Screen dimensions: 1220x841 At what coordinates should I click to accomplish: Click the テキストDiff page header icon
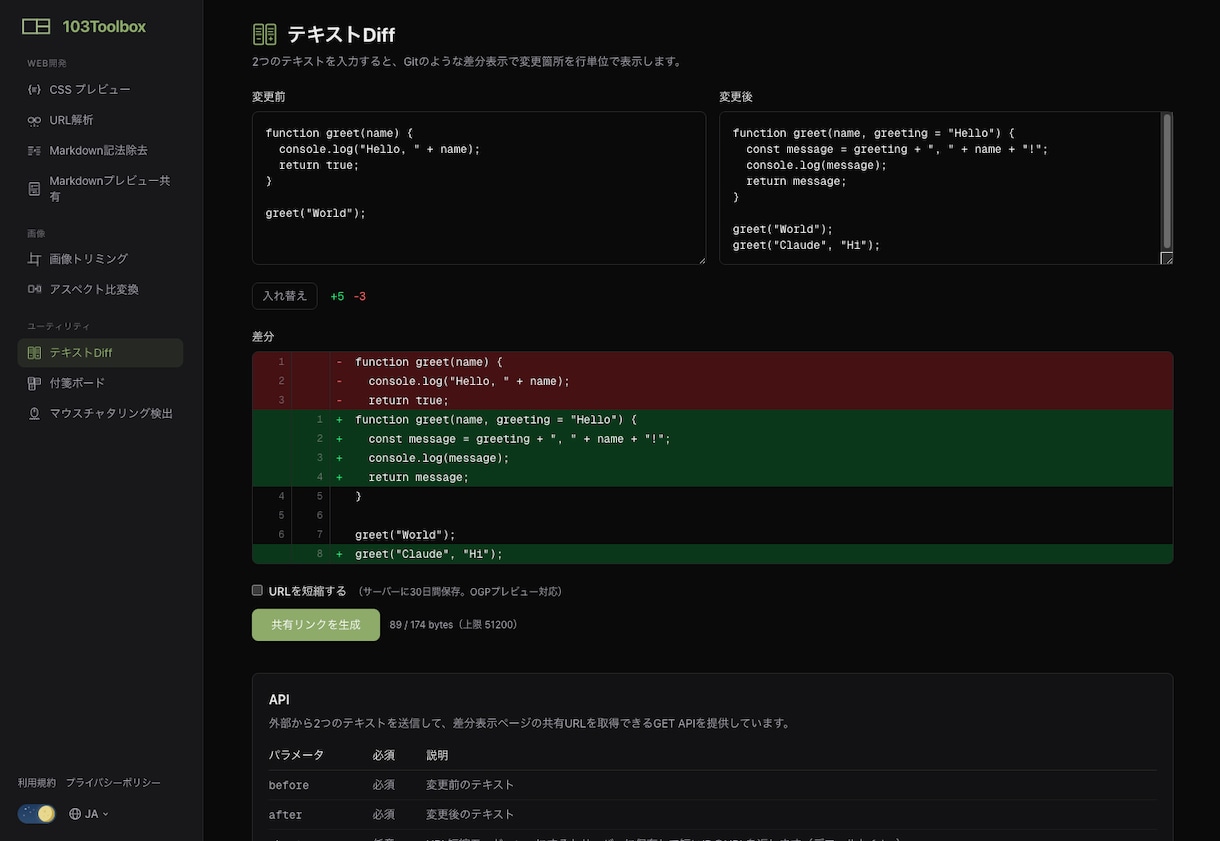coord(264,35)
